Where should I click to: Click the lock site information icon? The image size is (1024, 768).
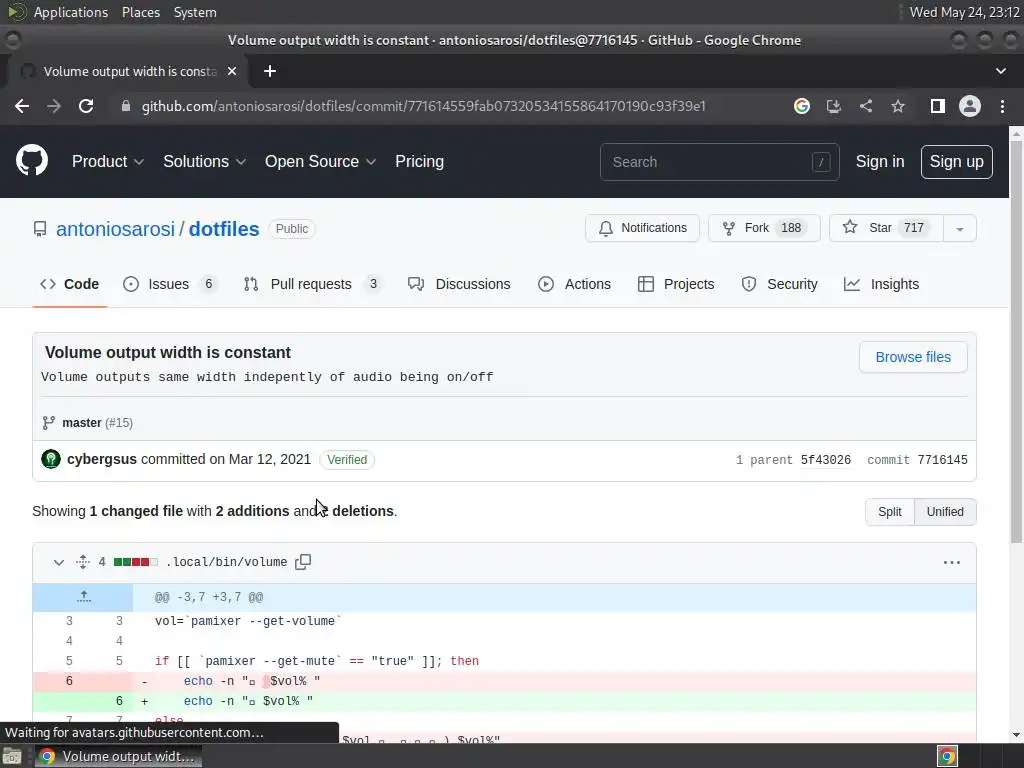click(126, 106)
